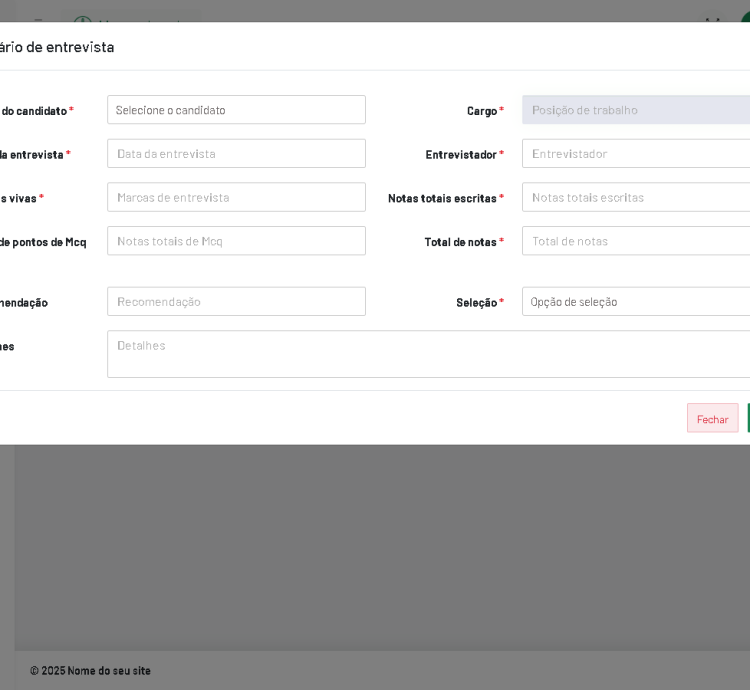Click the Total de notas label
Image resolution: width=750 pixels, height=690 pixels.
click(460, 242)
